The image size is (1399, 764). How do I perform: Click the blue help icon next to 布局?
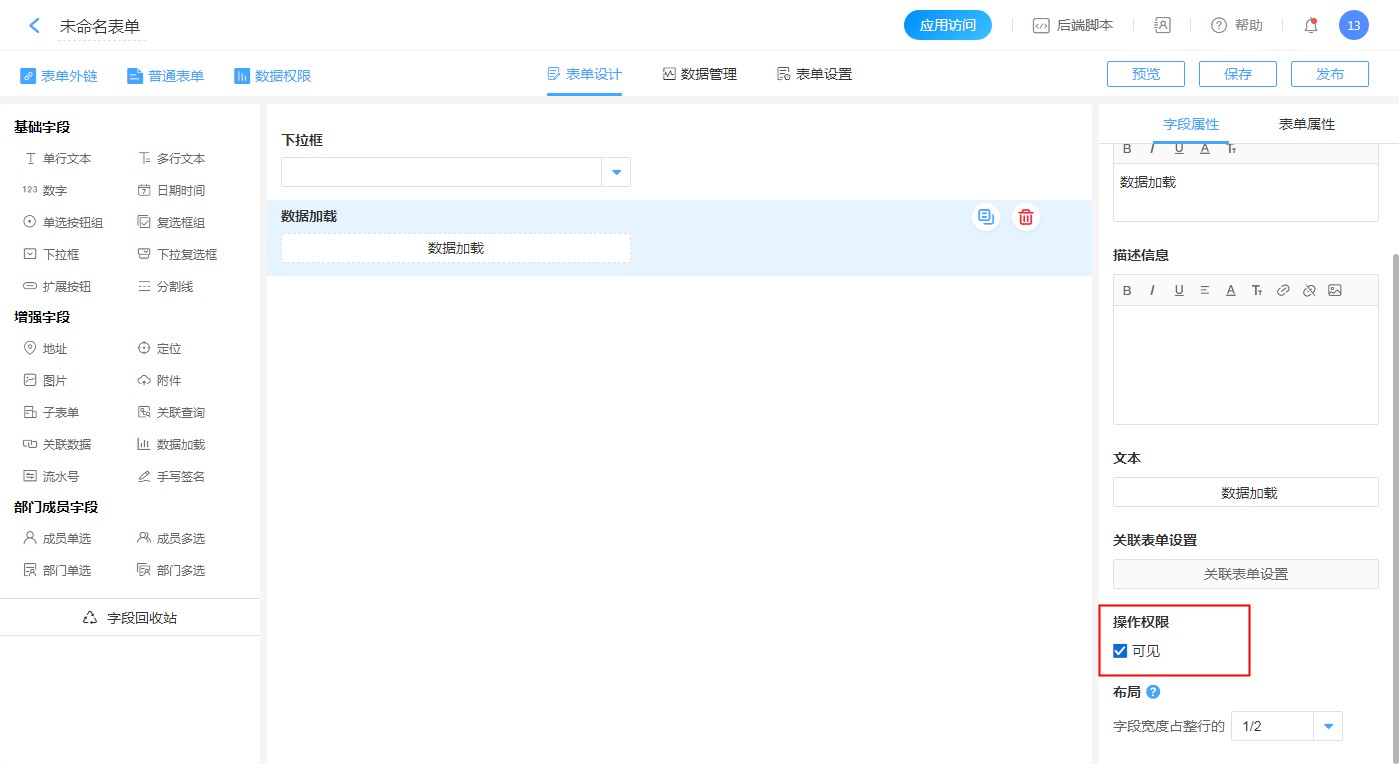pos(1153,692)
